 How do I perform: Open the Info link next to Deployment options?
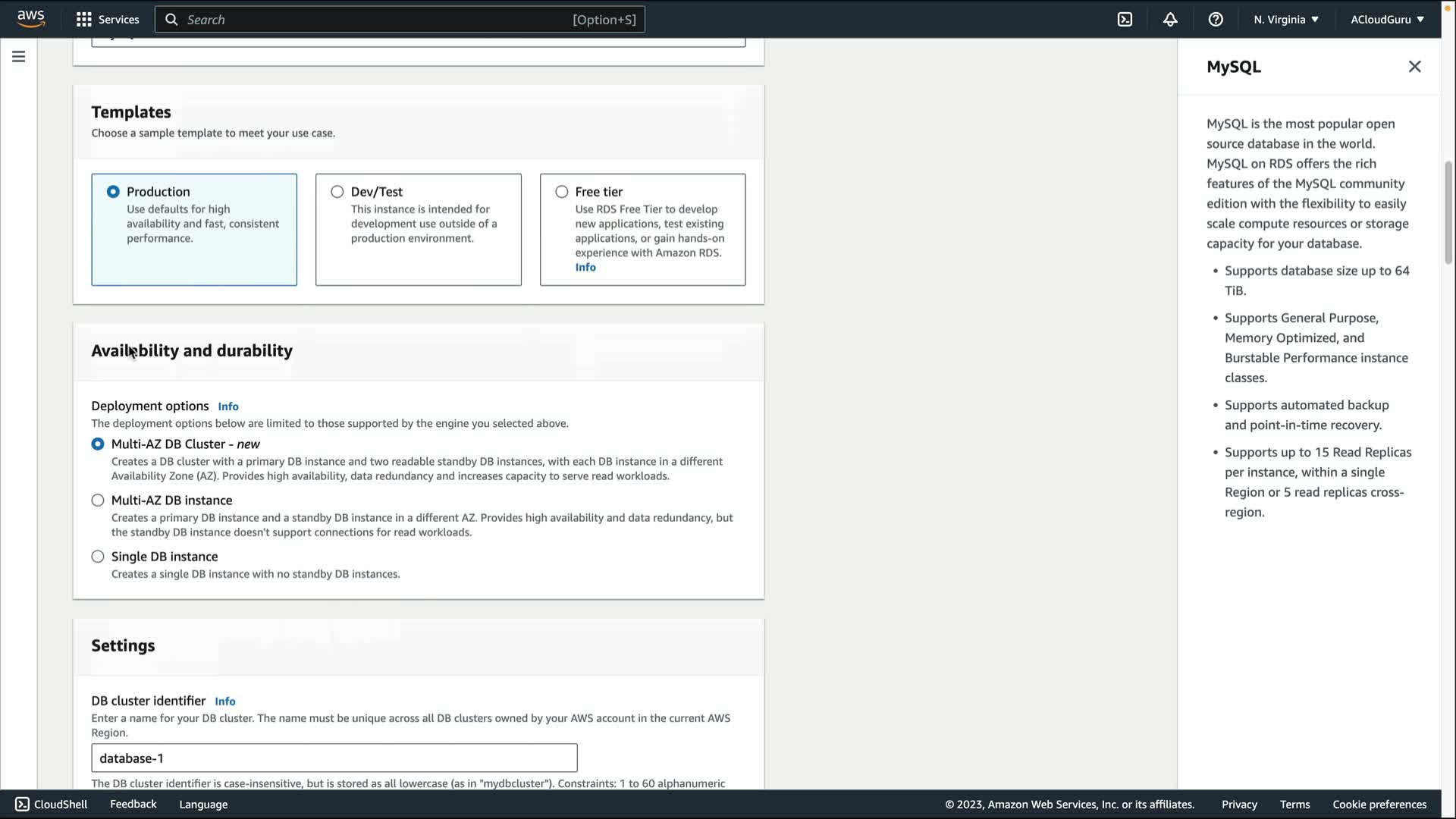pos(228,406)
